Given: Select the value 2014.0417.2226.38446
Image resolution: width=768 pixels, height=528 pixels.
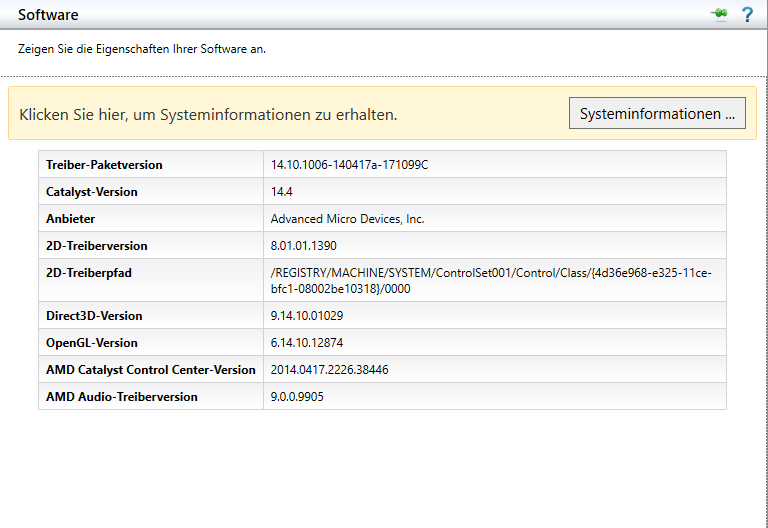Looking at the screenshot, I should pos(330,369).
